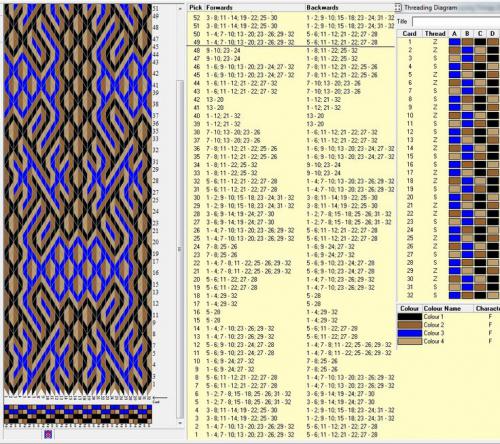Choose the blue Colour 3 swatch
Image resolution: width=500 pixels, height=444 pixels.
[410, 333]
